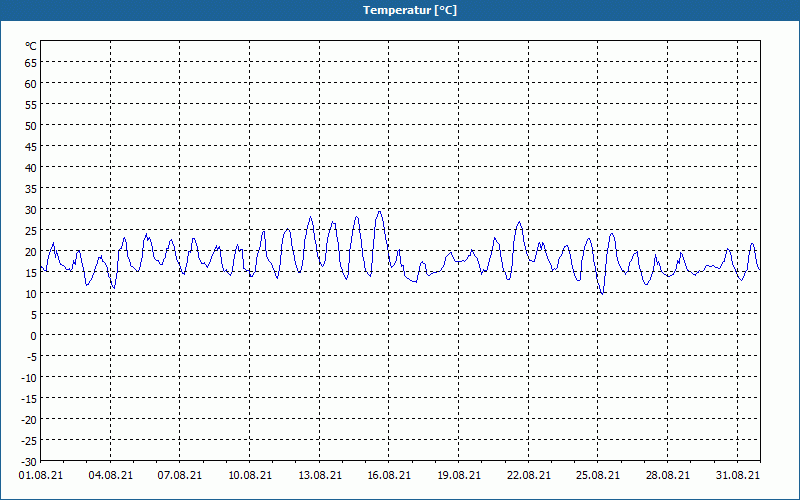Image resolution: width=800 pixels, height=500 pixels.
Task: Select date label 16.08.21
Action: [389, 475]
